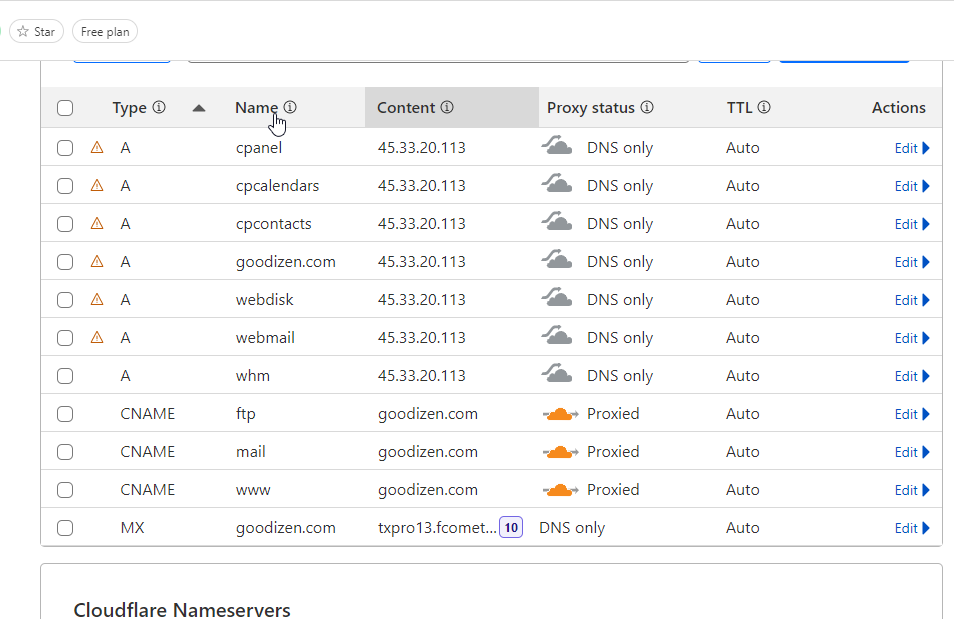Viewport: 954px width, 619px height.
Task: Sort by the Name column header
Action: point(256,108)
